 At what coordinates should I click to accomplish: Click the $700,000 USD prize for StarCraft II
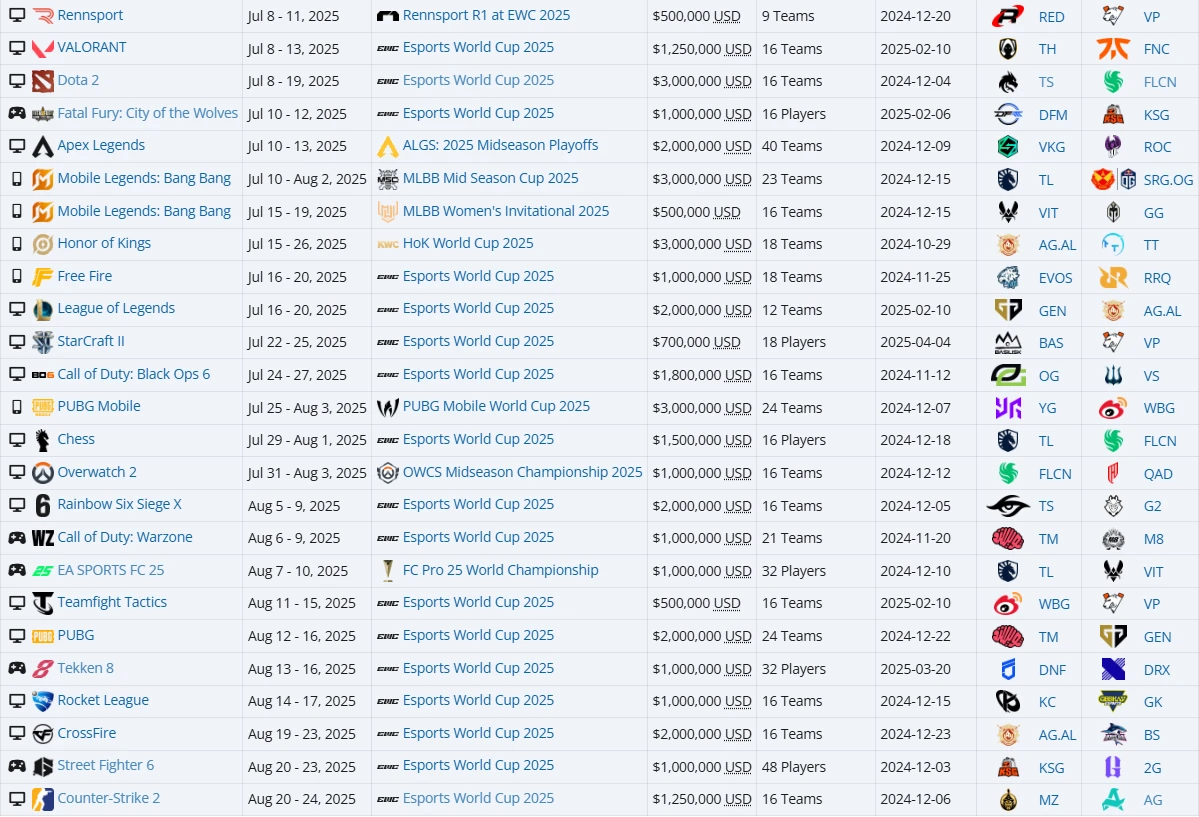coord(696,342)
